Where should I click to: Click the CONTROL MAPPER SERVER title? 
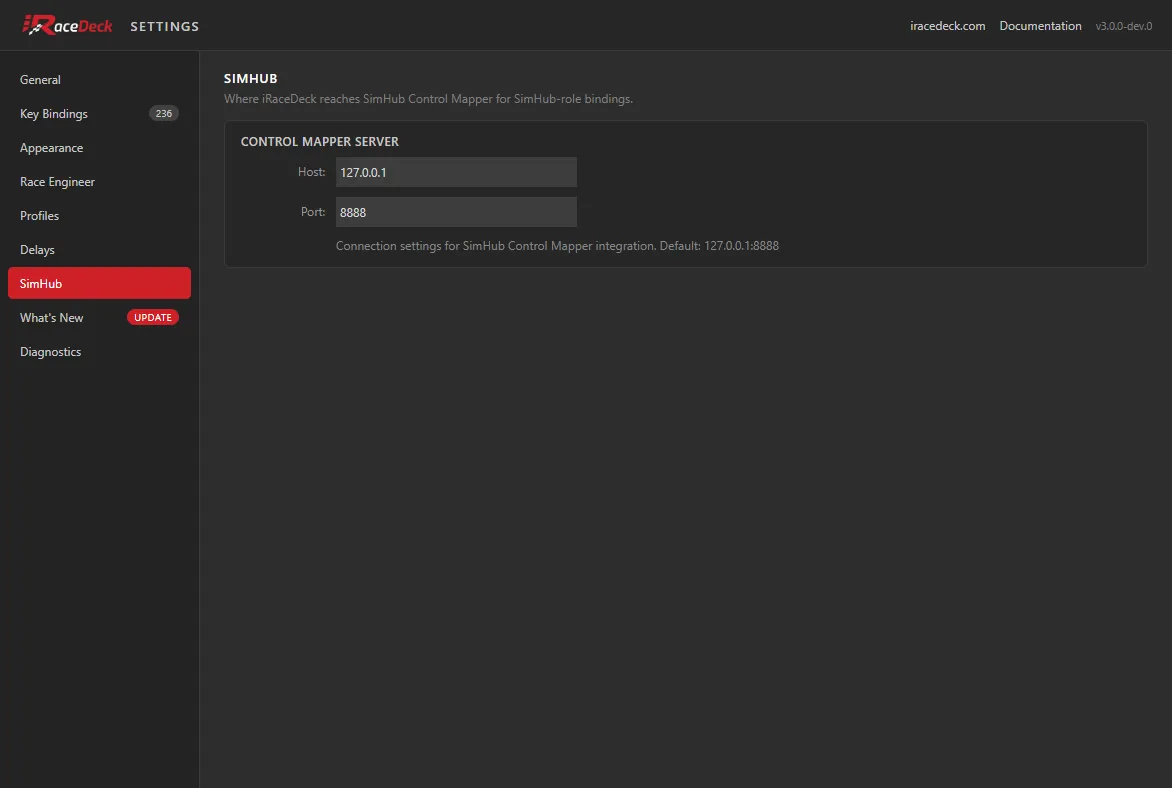coord(319,141)
